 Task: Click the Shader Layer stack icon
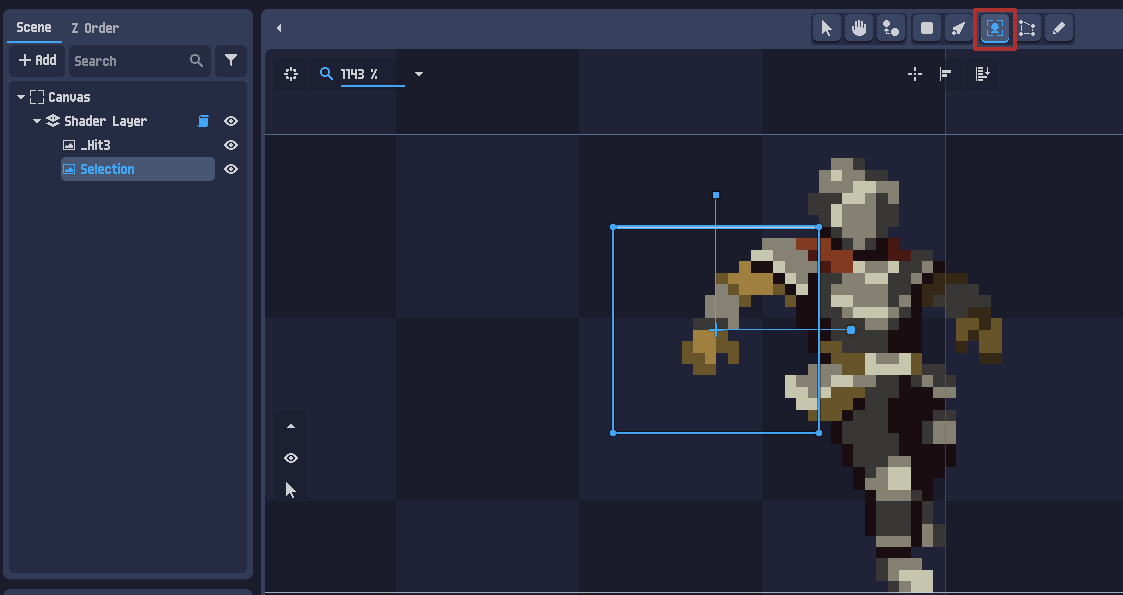(x=52, y=121)
